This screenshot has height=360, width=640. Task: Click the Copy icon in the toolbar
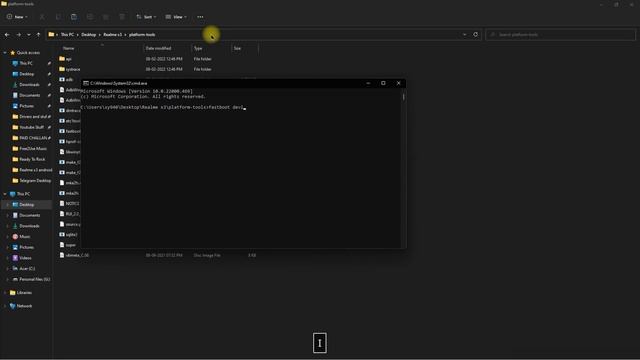58,17
